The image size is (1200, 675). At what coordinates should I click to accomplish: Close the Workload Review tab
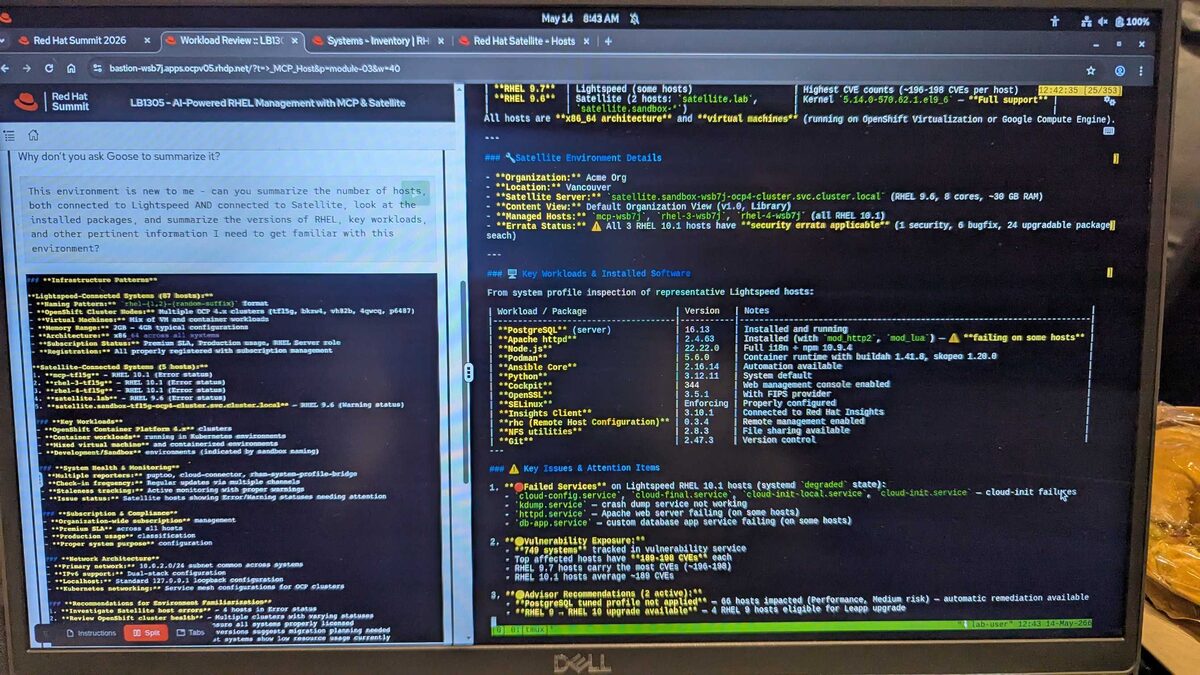[294, 41]
